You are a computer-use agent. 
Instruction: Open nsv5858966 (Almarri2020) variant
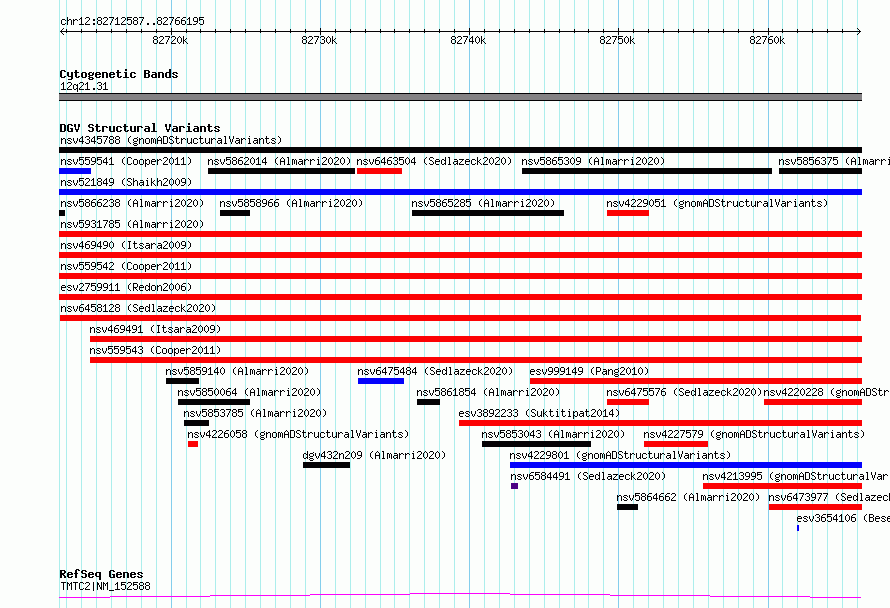coord(291,203)
